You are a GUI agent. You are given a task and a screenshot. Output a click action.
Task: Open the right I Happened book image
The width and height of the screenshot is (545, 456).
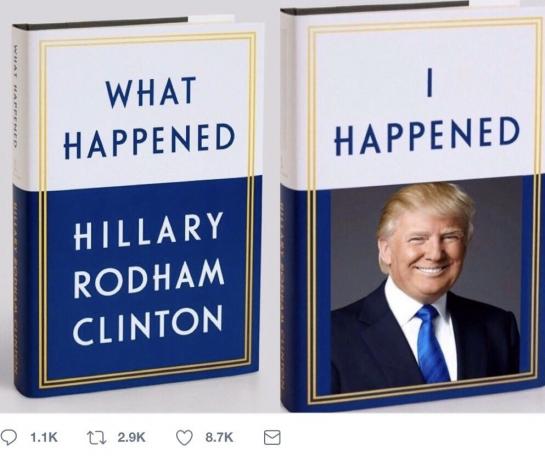point(413,206)
